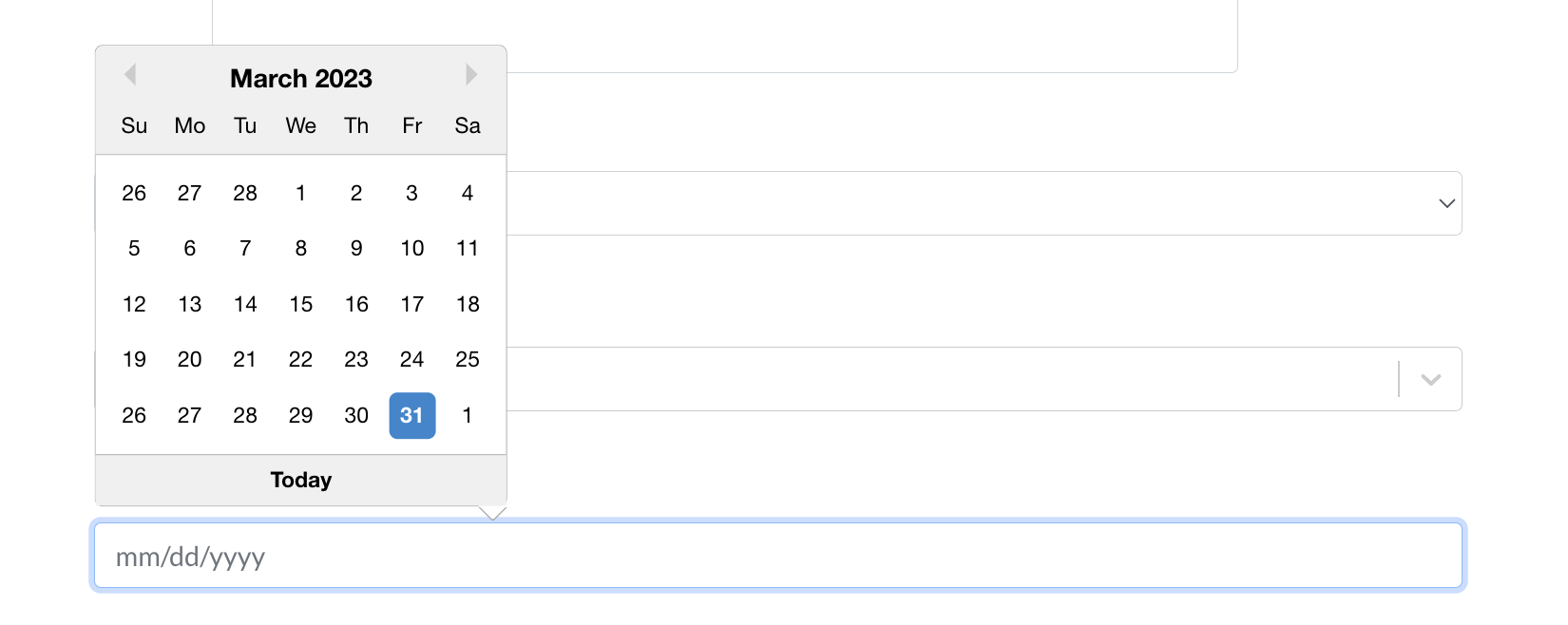This screenshot has height=625, width=1568.
Task: Expand the upper dropdown chevron
Action: (1446, 203)
